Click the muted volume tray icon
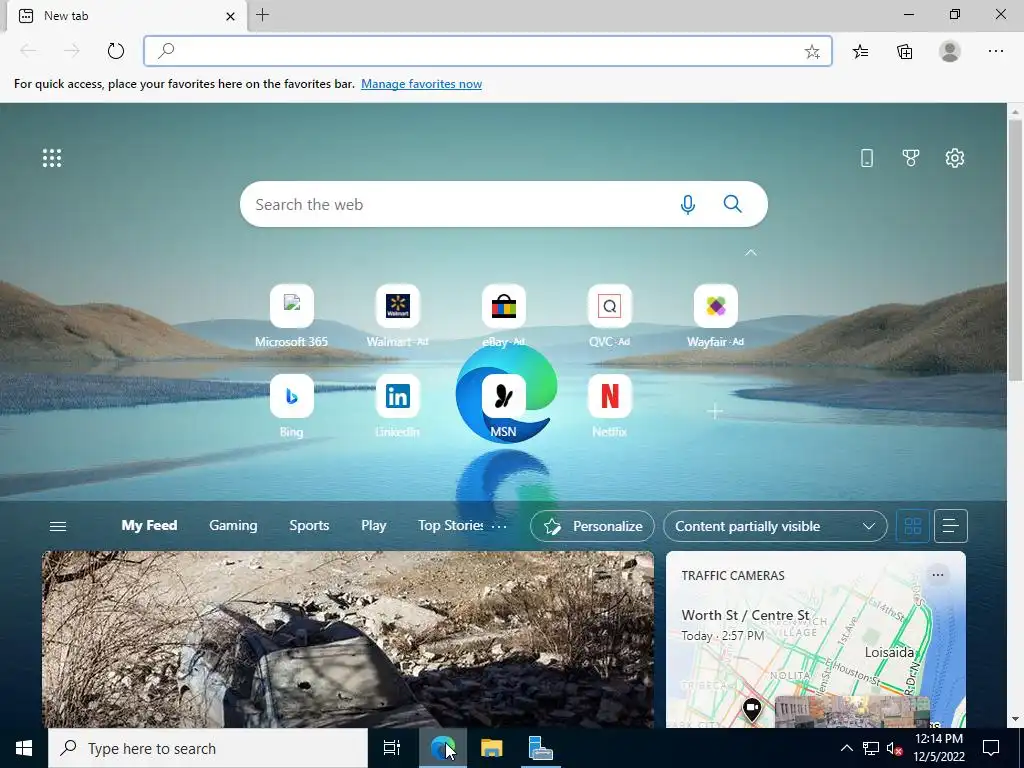 895,748
